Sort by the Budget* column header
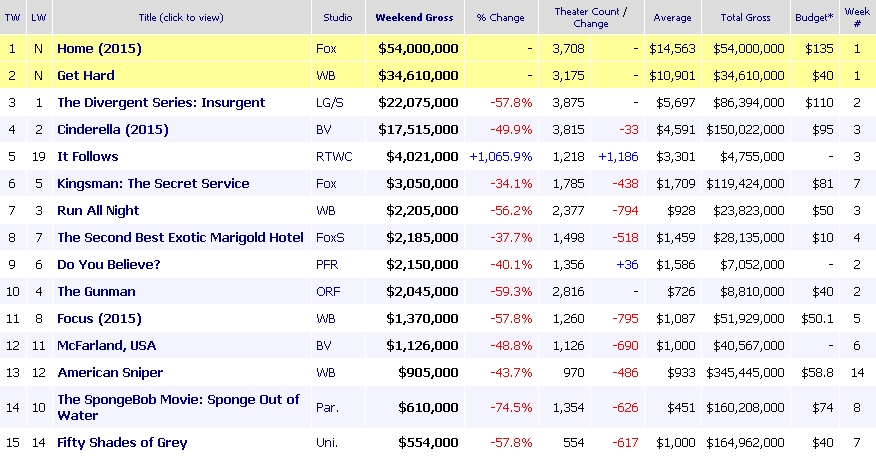The width and height of the screenshot is (876, 456). point(814,17)
